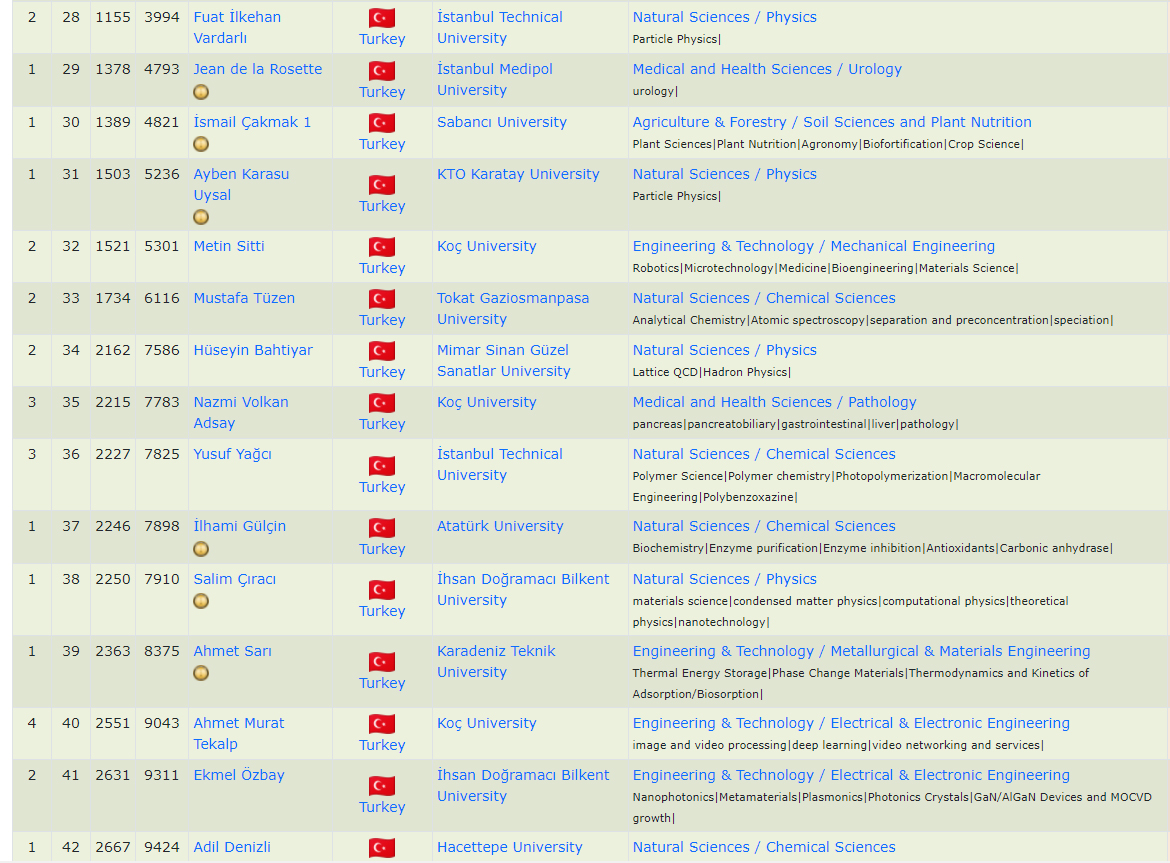This screenshot has height=863, width=1170.
Task: Go to Metin Sitti's profile
Action: (228, 246)
